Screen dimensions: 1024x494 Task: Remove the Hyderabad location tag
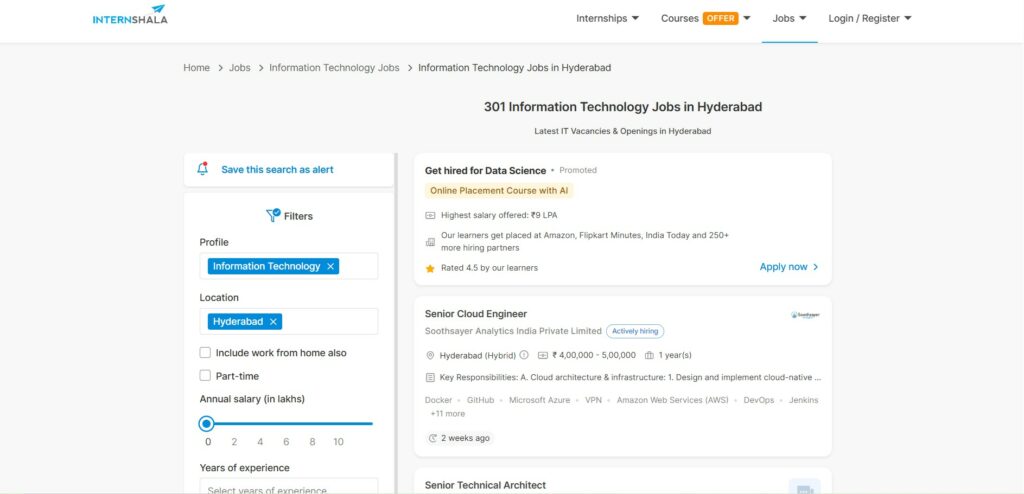[273, 321]
